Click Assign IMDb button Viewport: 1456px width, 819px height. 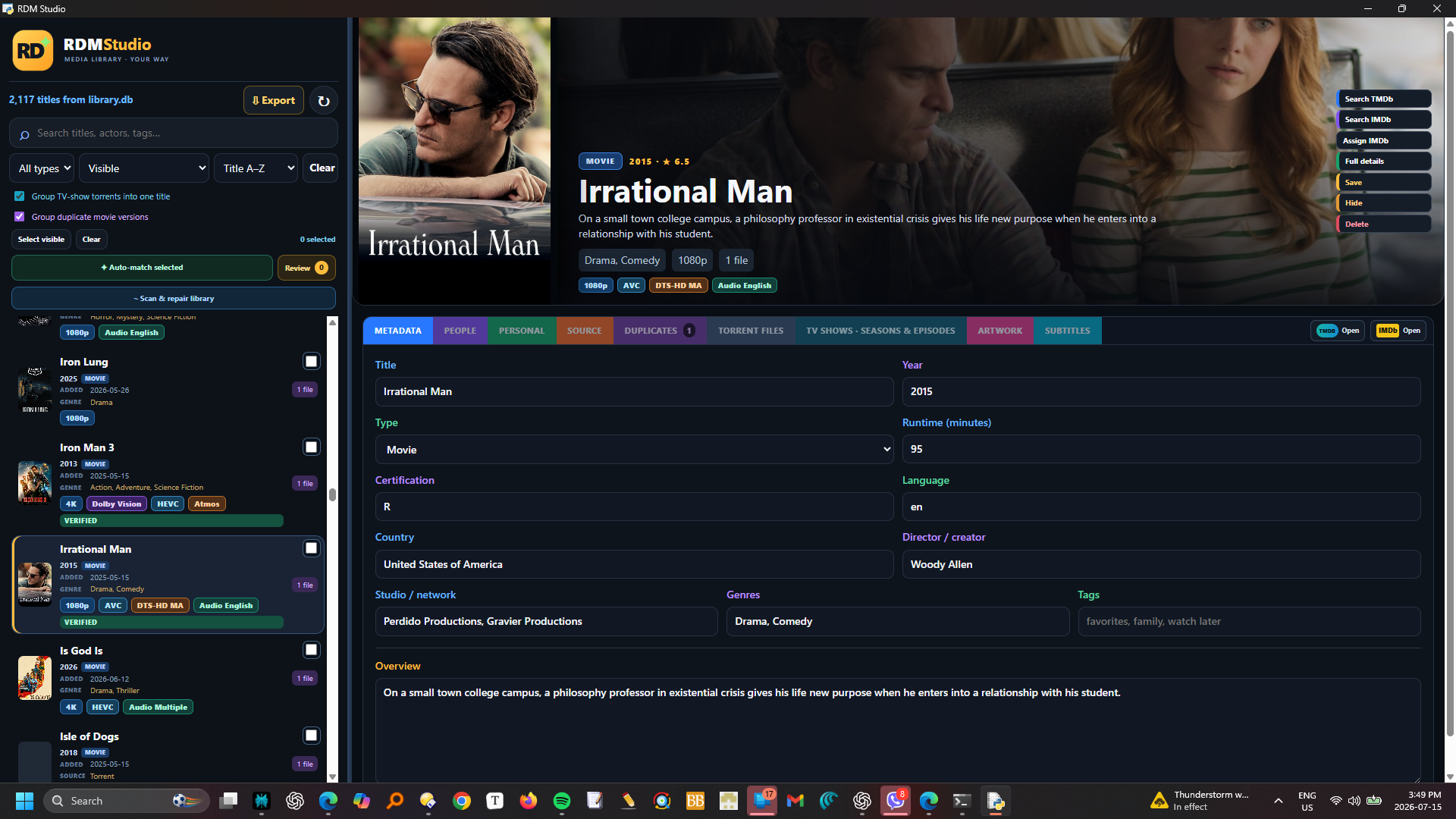pos(1384,141)
